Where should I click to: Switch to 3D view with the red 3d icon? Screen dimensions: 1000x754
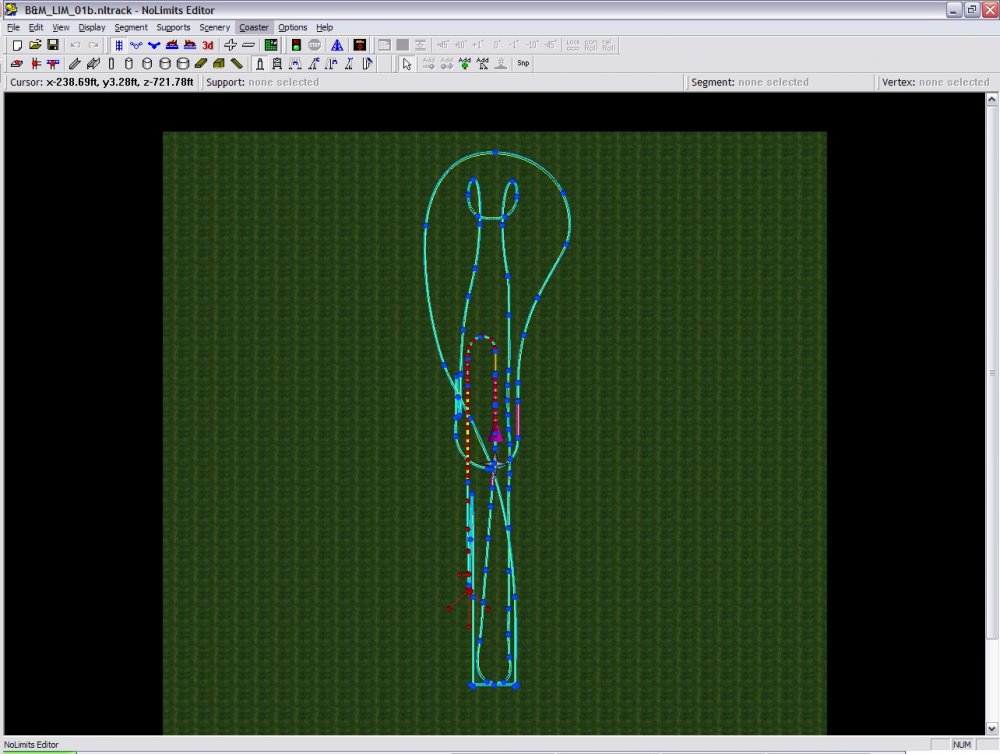click(x=208, y=45)
